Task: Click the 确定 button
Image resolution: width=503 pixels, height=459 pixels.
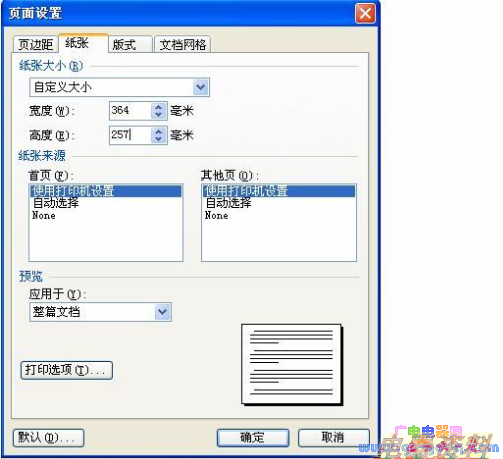Action: (253, 438)
